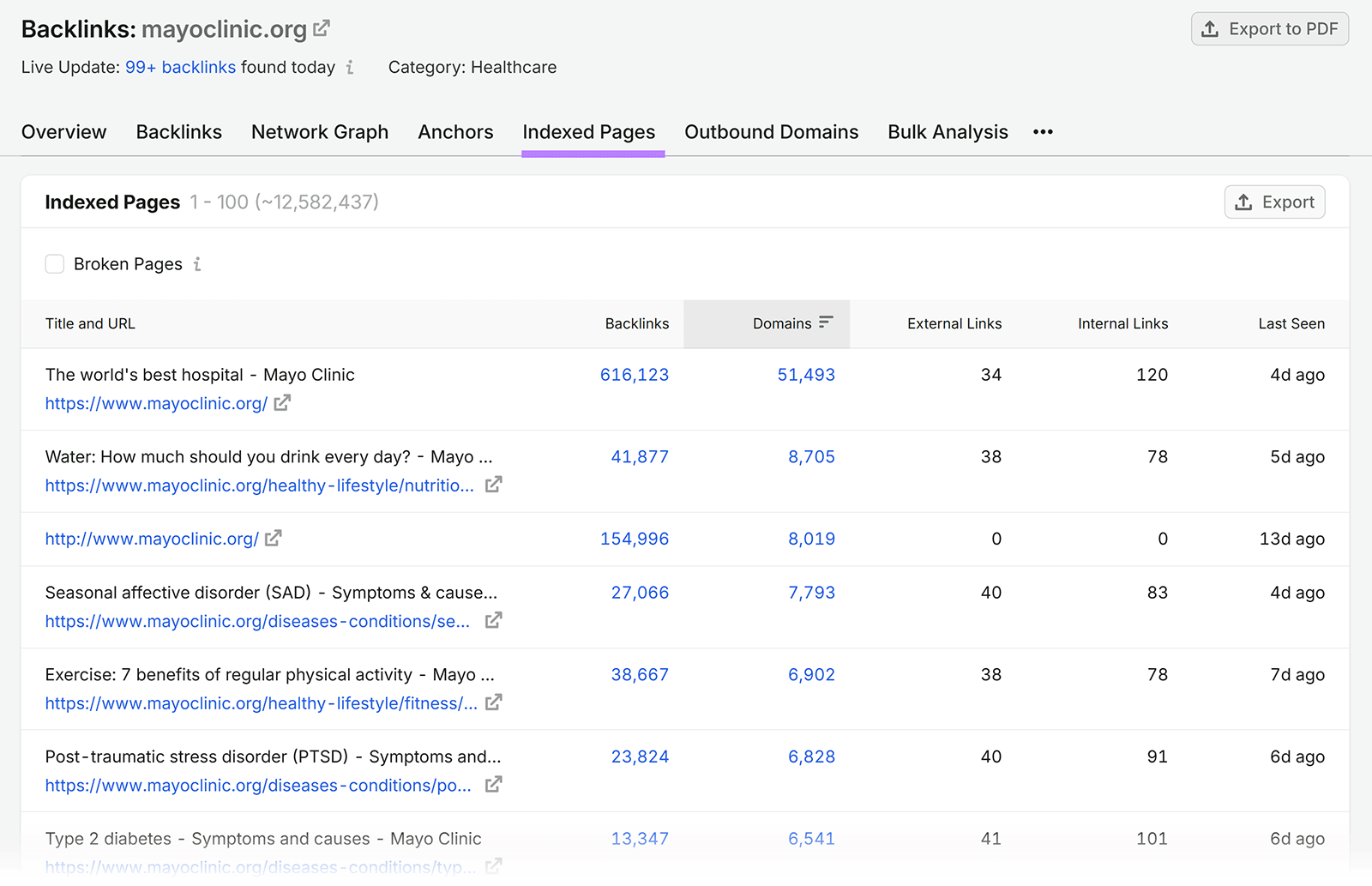Click internal links value 101
The height and width of the screenshot is (886, 1372).
(x=1152, y=839)
